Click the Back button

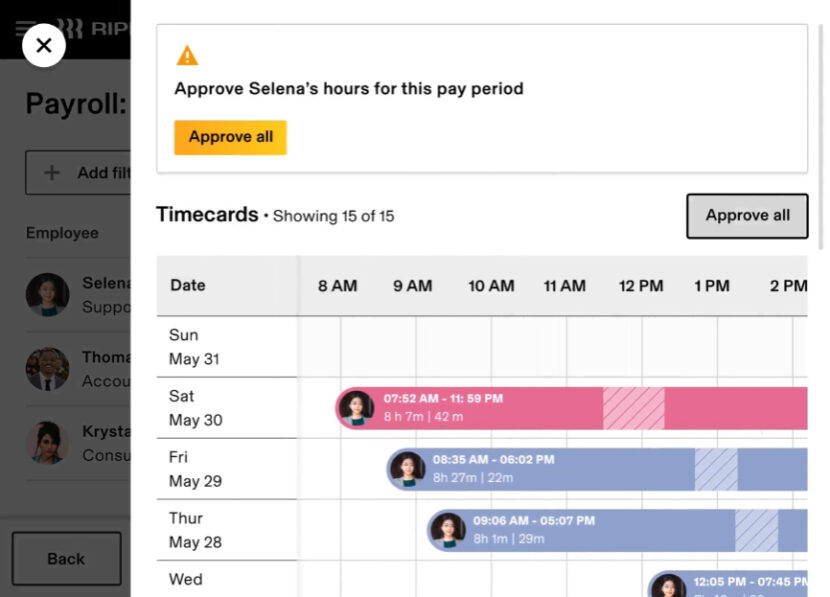coord(66,558)
